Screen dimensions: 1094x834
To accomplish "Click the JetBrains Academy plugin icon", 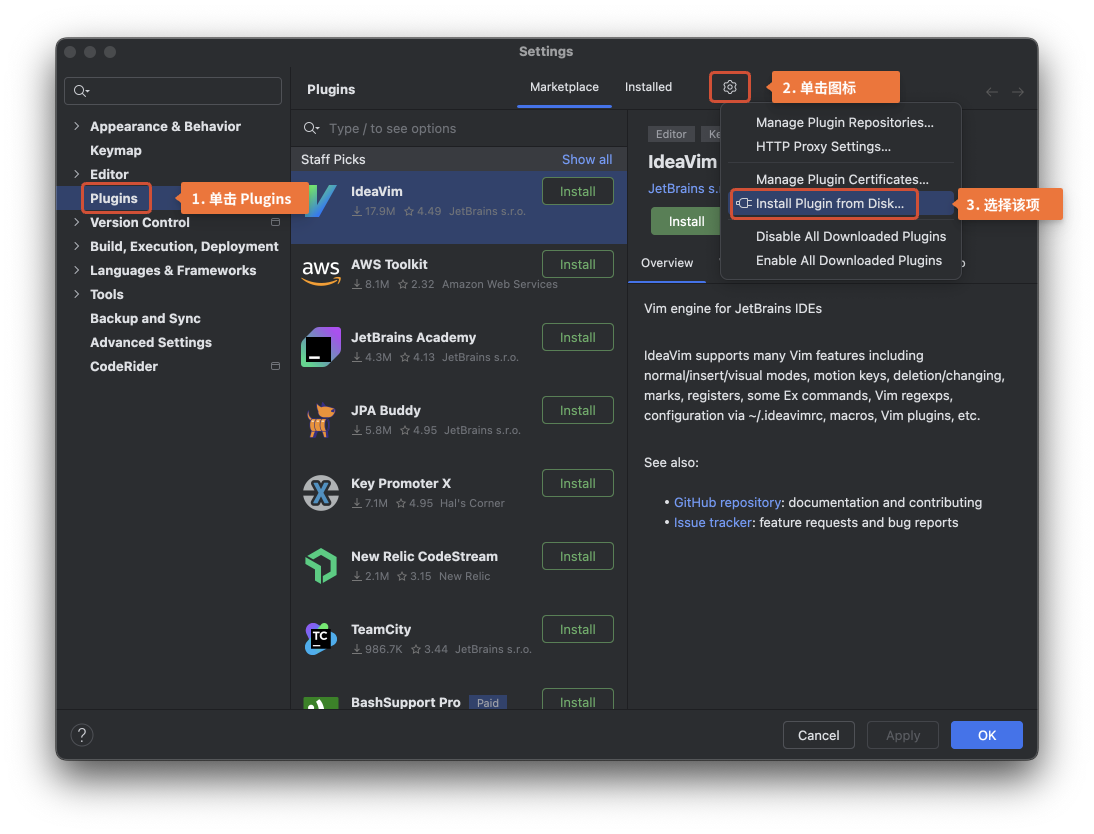I will pyautogui.click(x=321, y=347).
